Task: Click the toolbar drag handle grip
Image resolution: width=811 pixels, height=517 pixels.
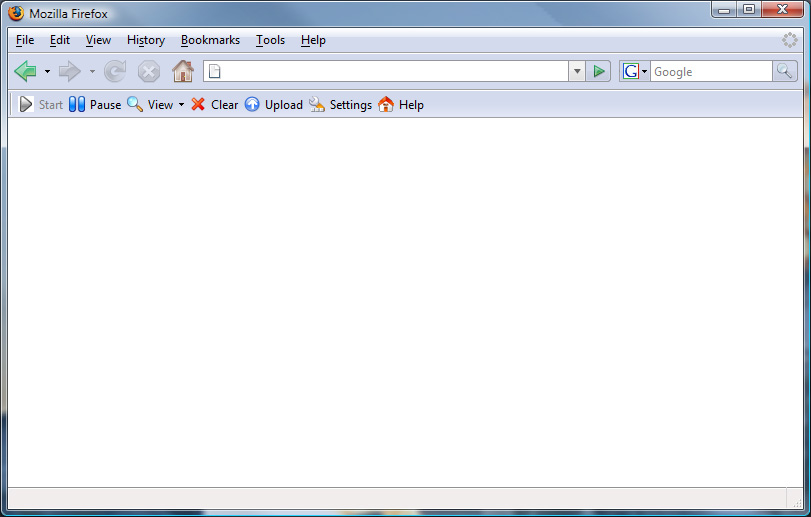Action: [12, 104]
